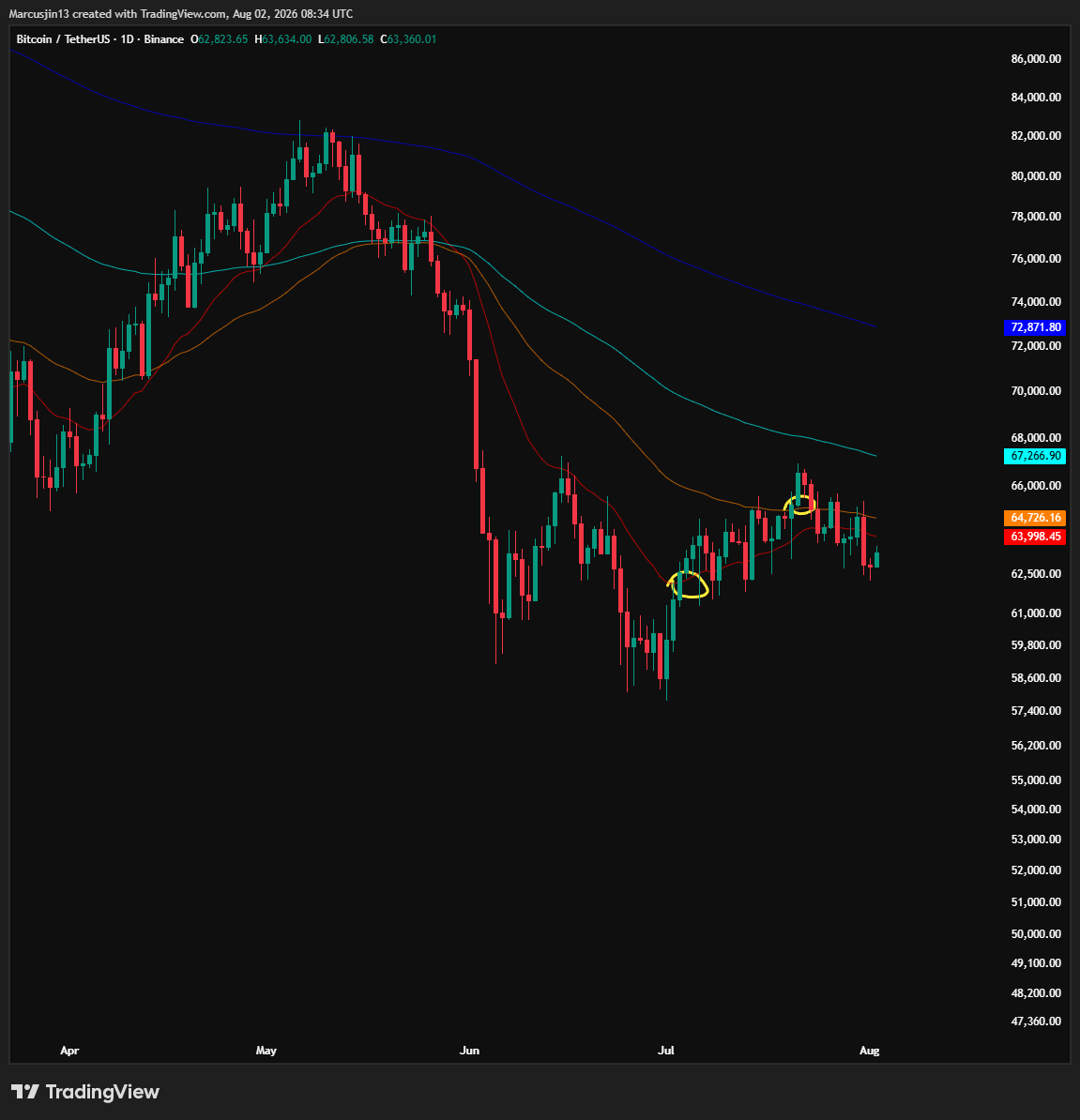Click the 74,000.00 price axis label
Viewport: 1080px width, 1120px height.
[x=1036, y=302]
